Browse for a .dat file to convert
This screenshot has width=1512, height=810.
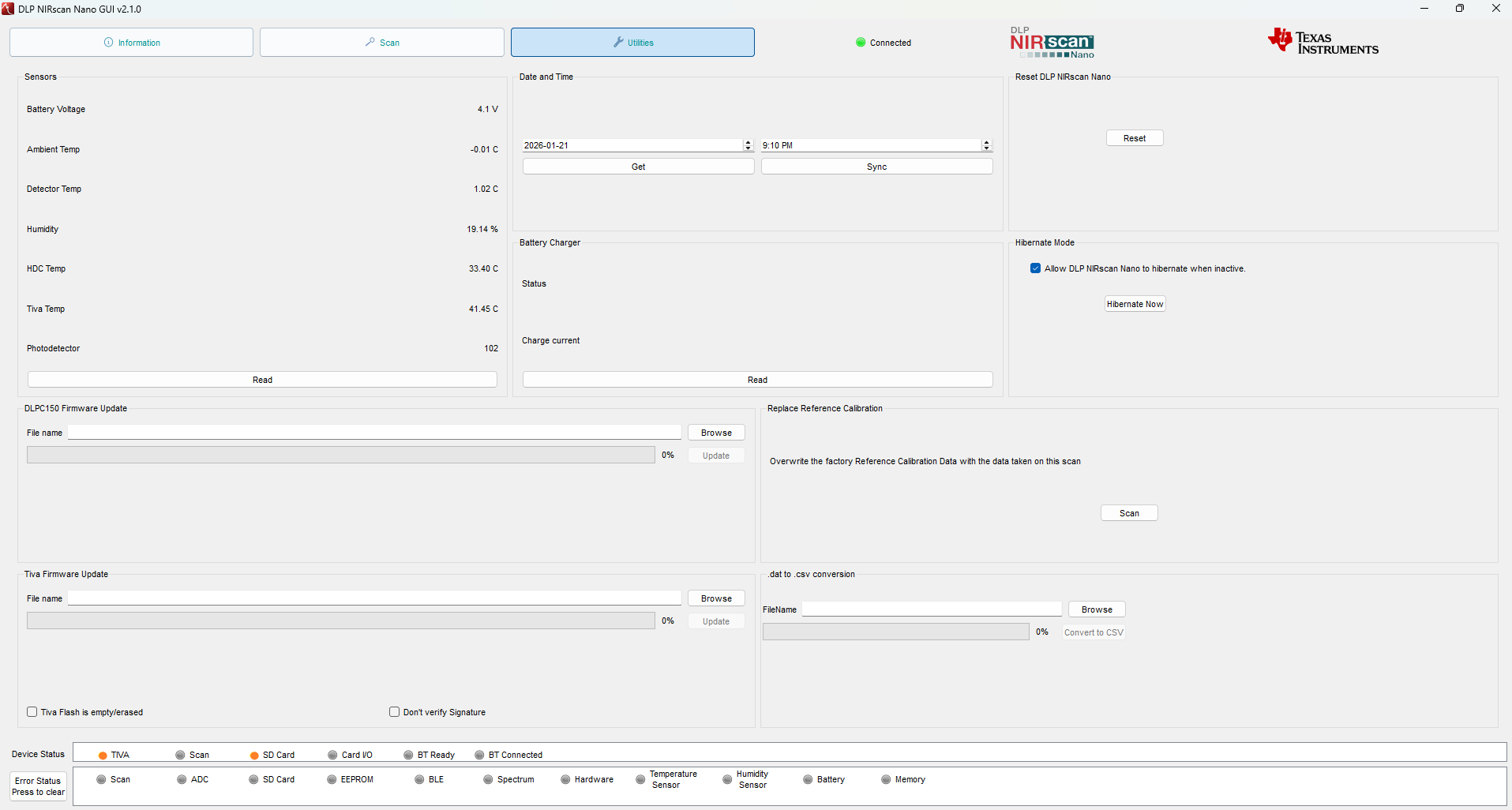tap(1097, 609)
